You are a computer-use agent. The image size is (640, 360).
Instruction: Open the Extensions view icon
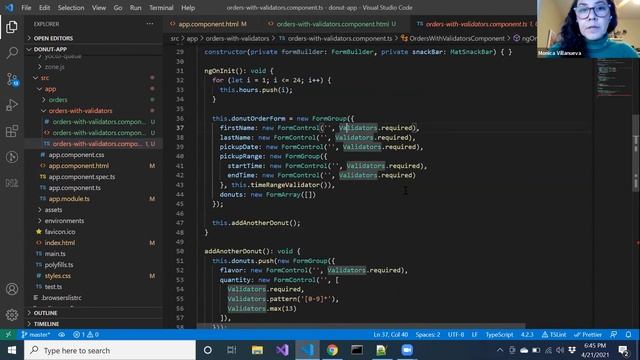coord(12,131)
